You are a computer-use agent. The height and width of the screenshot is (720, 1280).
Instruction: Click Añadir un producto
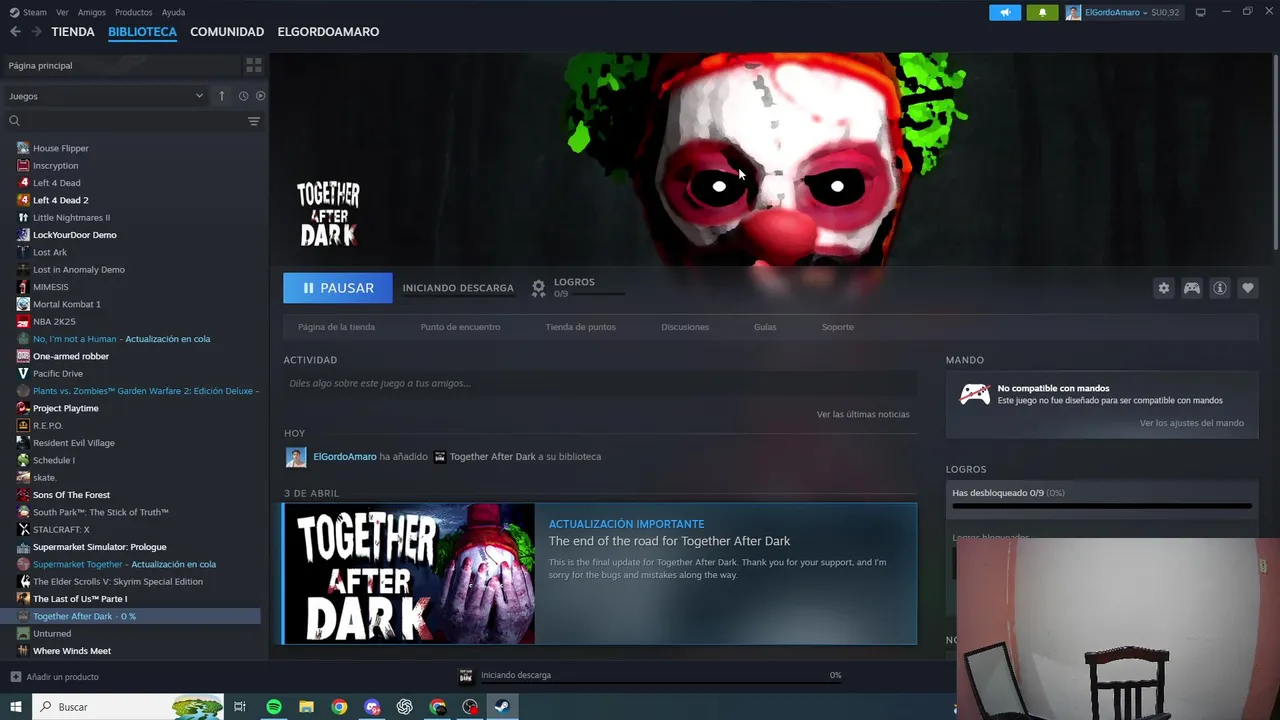[62, 677]
